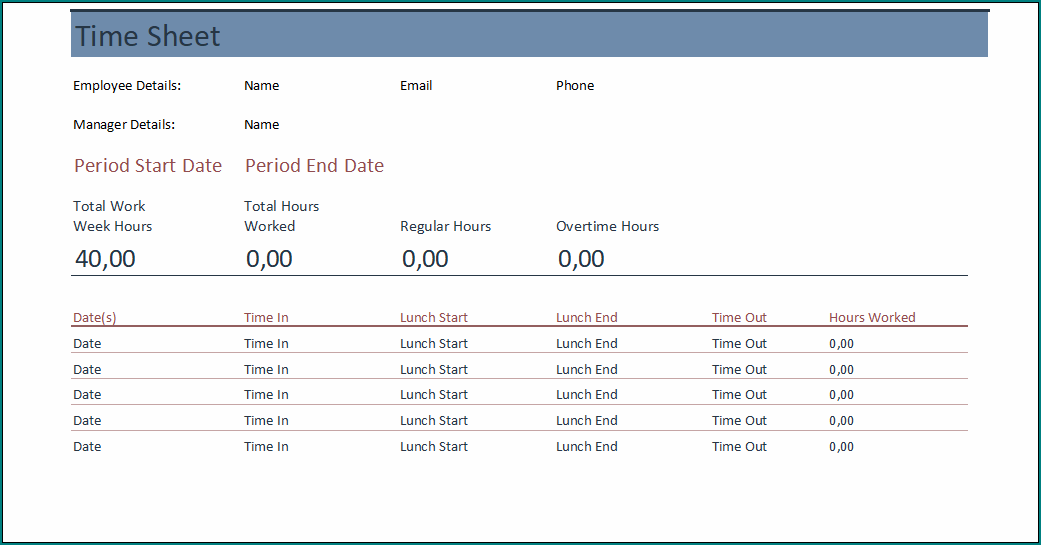This screenshot has height=545, width=1041.
Task: Select the Period Start Date cell
Action: click(x=148, y=165)
